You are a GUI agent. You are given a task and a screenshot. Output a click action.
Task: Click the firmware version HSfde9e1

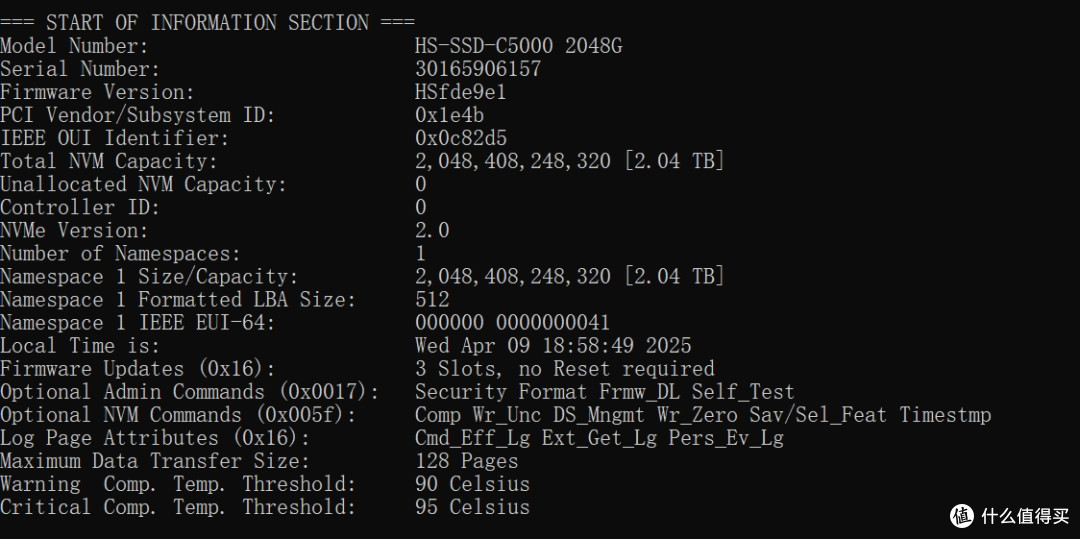coord(461,92)
